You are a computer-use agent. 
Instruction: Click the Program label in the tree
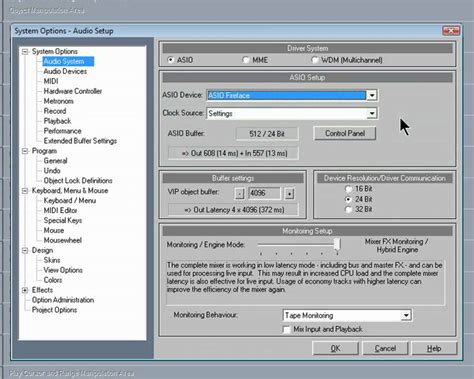click(x=44, y=151)
